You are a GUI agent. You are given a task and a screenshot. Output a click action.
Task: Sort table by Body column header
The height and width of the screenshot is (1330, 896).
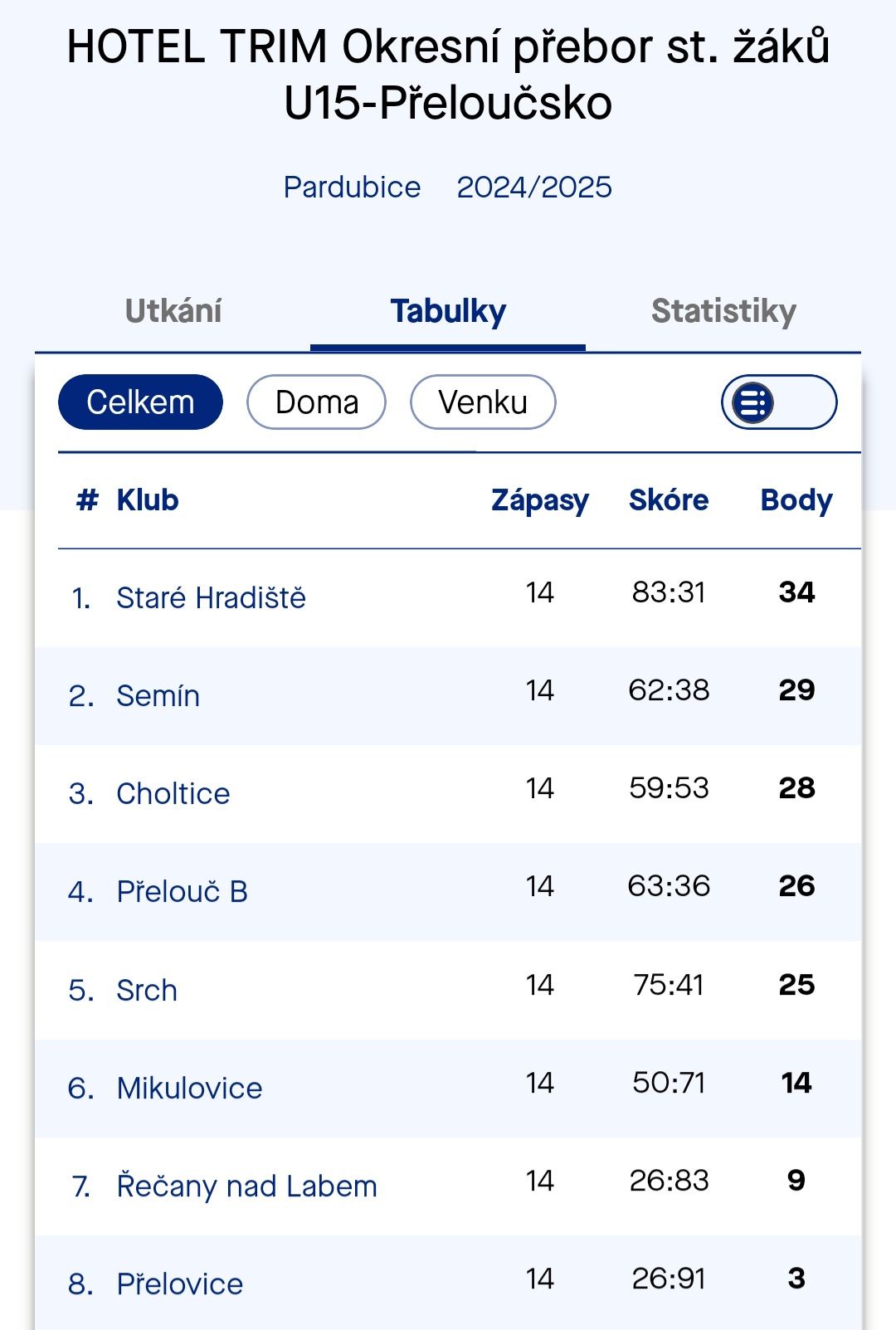tap(796, 500)
